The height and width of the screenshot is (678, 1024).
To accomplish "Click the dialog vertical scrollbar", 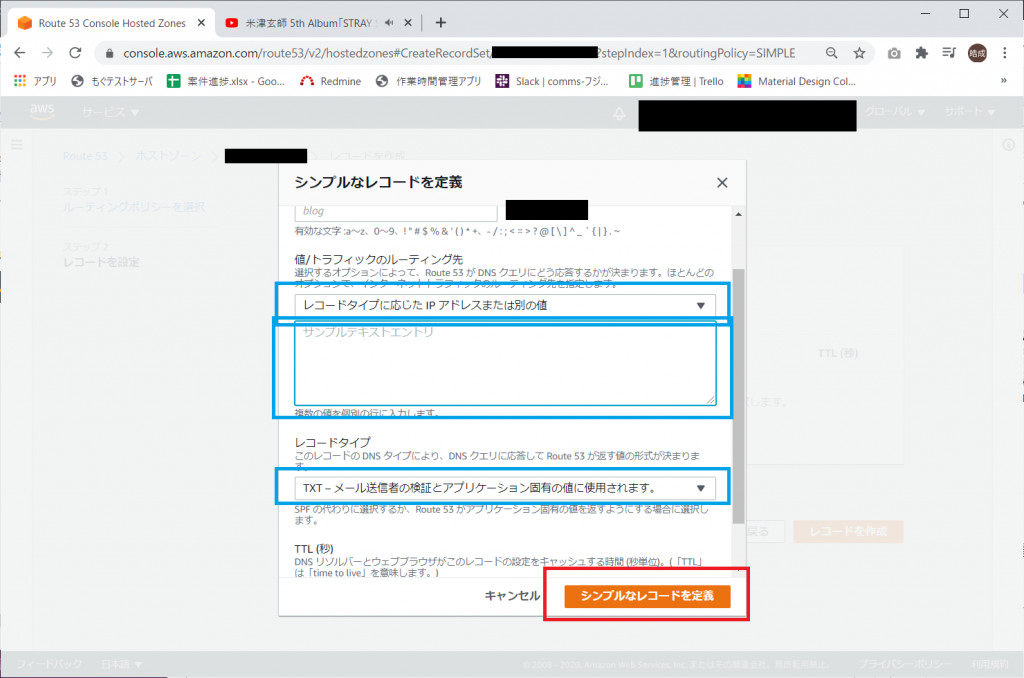I will click(738, 396).
